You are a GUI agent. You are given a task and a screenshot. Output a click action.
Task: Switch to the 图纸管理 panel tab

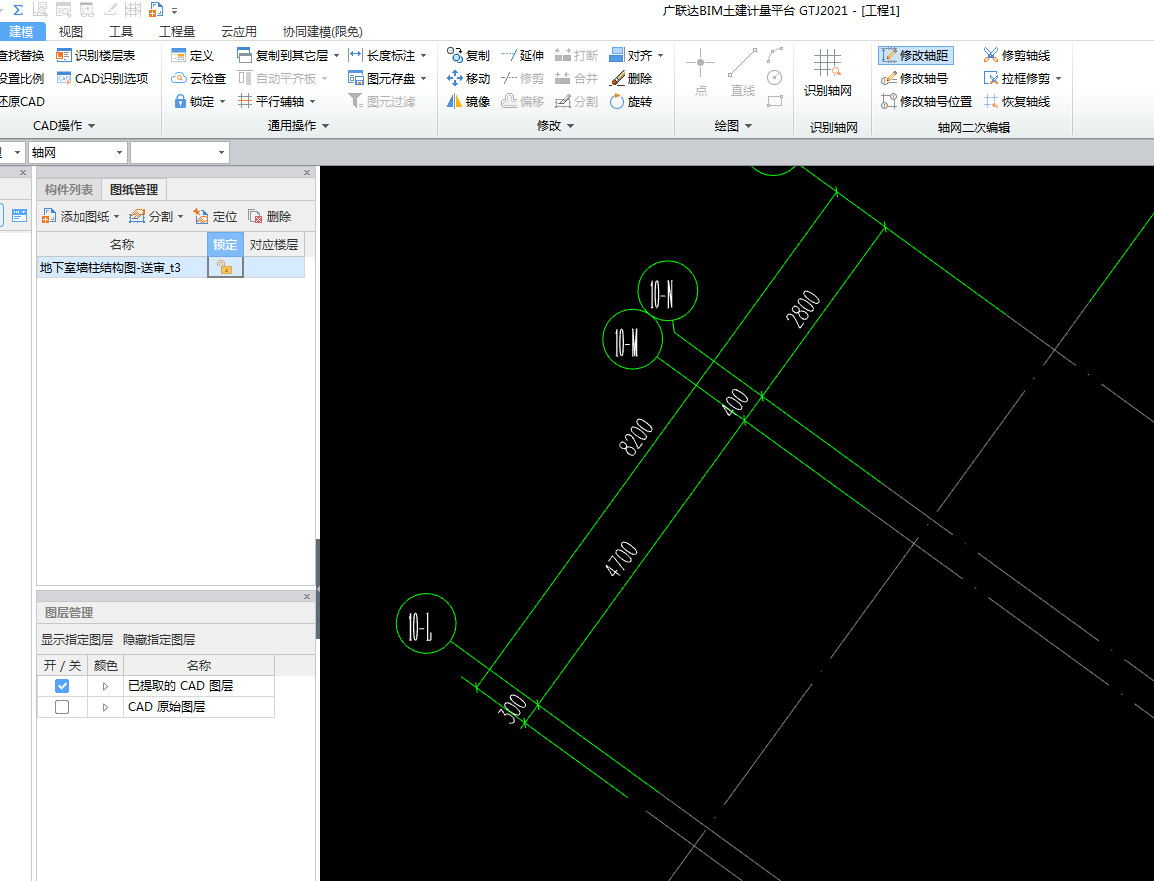(x=134, y=189)
